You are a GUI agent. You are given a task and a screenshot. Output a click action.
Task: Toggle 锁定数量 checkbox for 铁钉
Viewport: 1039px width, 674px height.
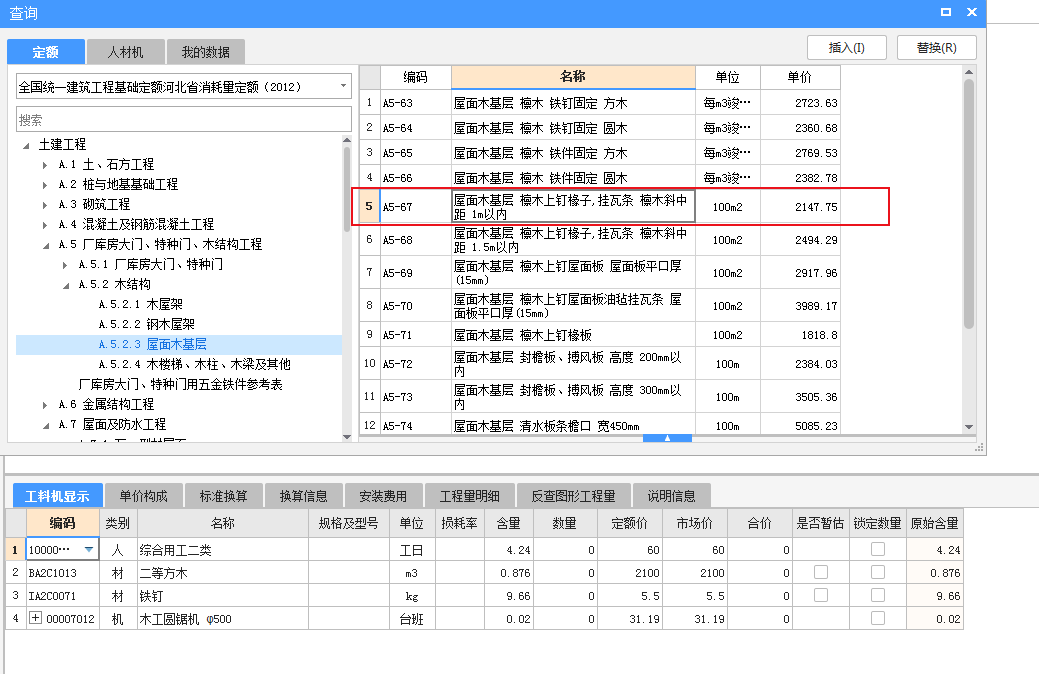(x=877, y=595)
